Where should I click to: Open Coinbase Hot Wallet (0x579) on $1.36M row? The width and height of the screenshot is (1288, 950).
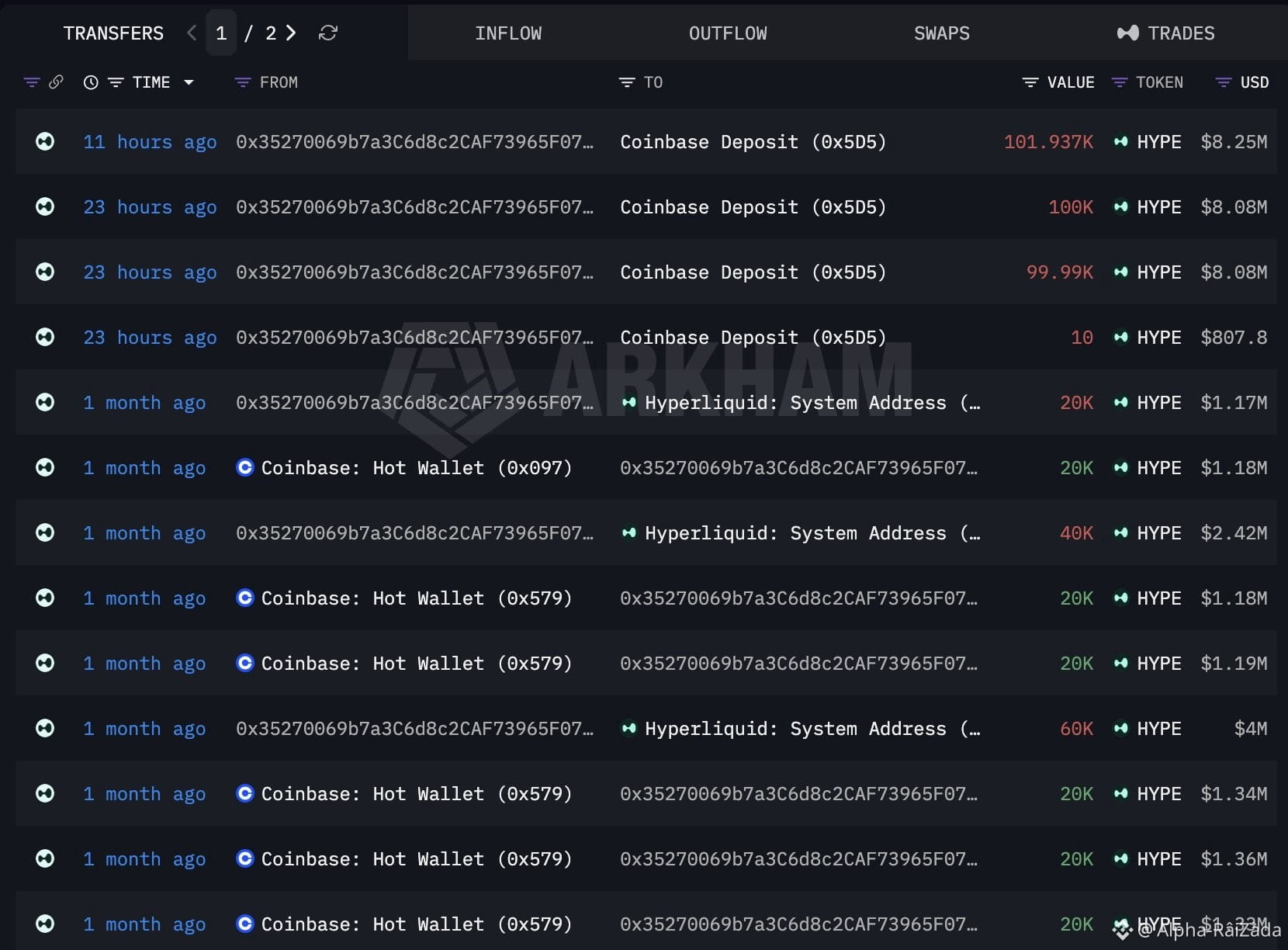point(416,859)
